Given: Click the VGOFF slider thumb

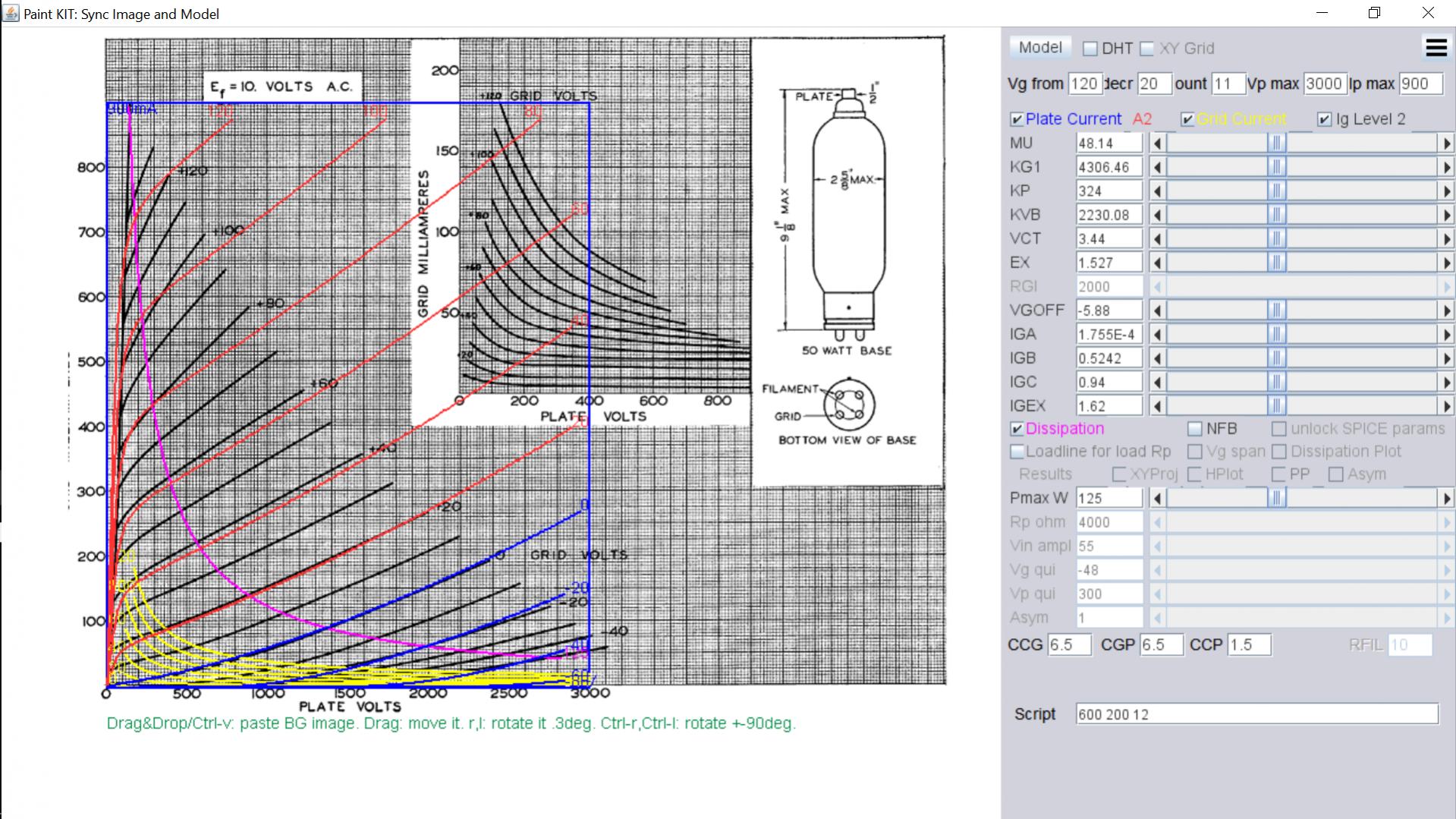Looking at the screenshot, I should click(1276, 310).
